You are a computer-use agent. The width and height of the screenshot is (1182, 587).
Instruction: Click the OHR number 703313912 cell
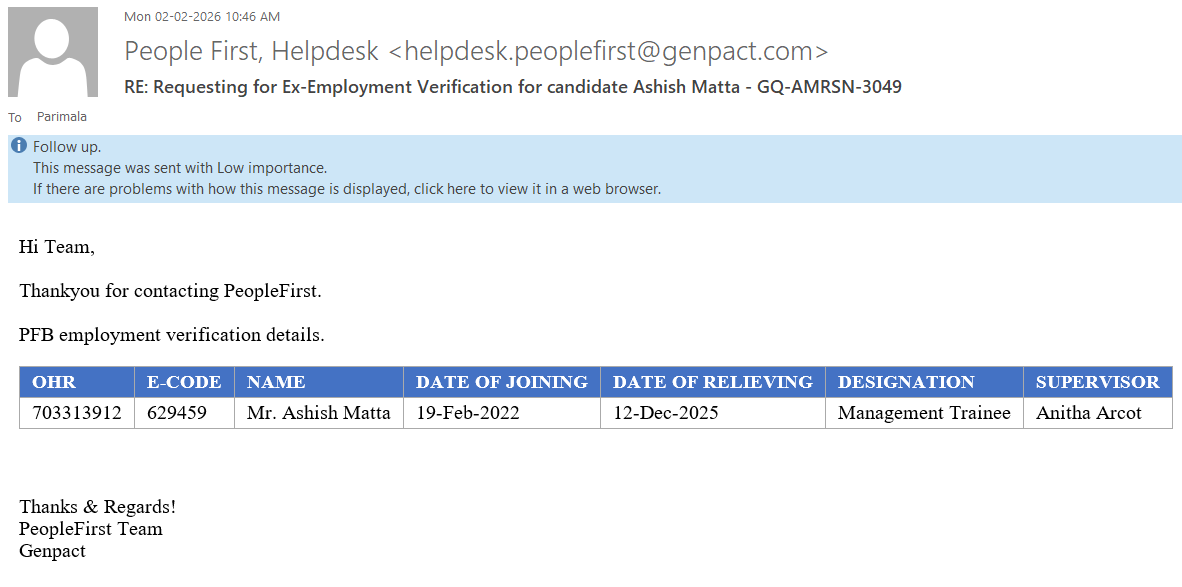click(x=77, y=413)
